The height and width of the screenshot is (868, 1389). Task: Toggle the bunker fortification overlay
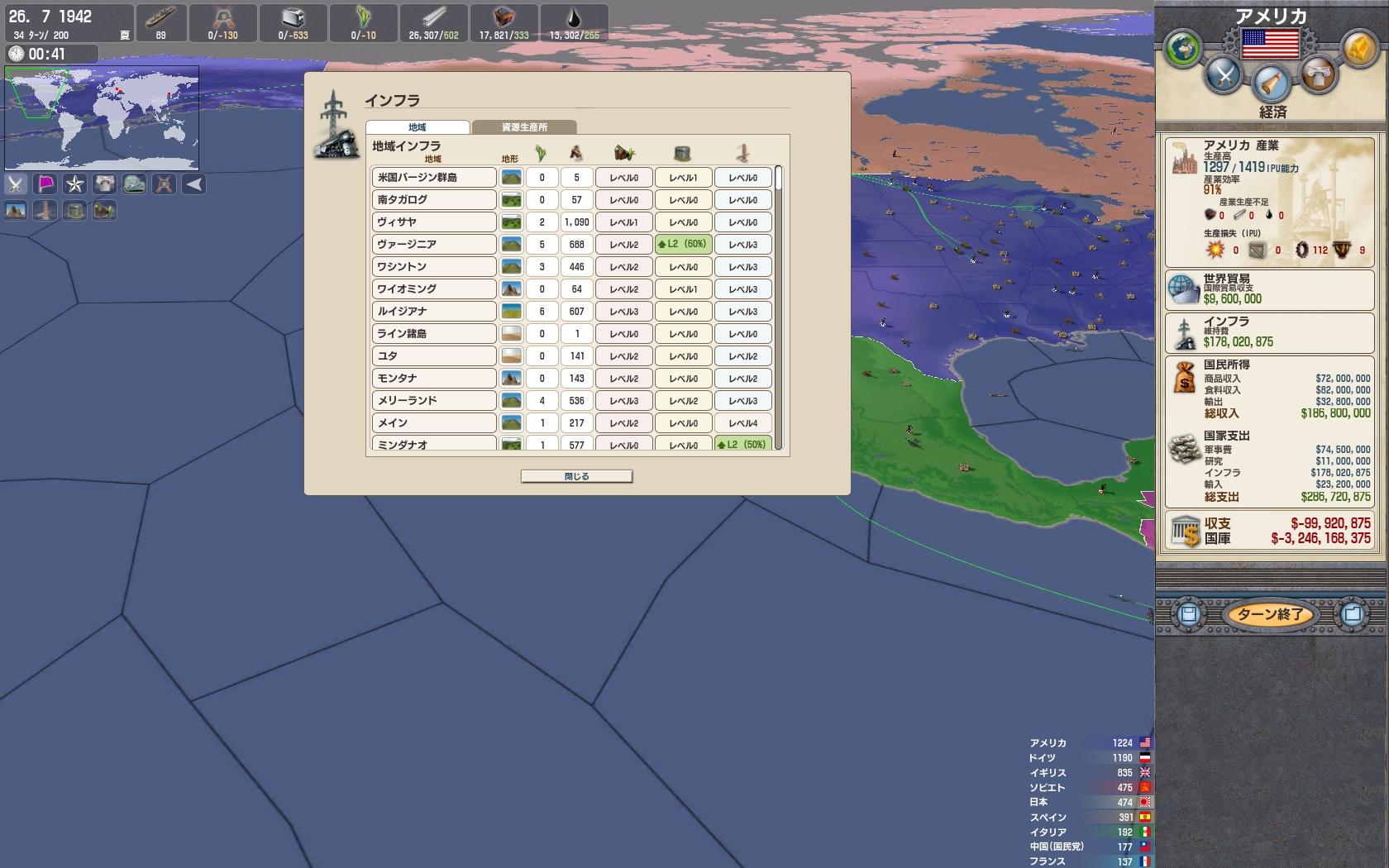coord(75,211)
